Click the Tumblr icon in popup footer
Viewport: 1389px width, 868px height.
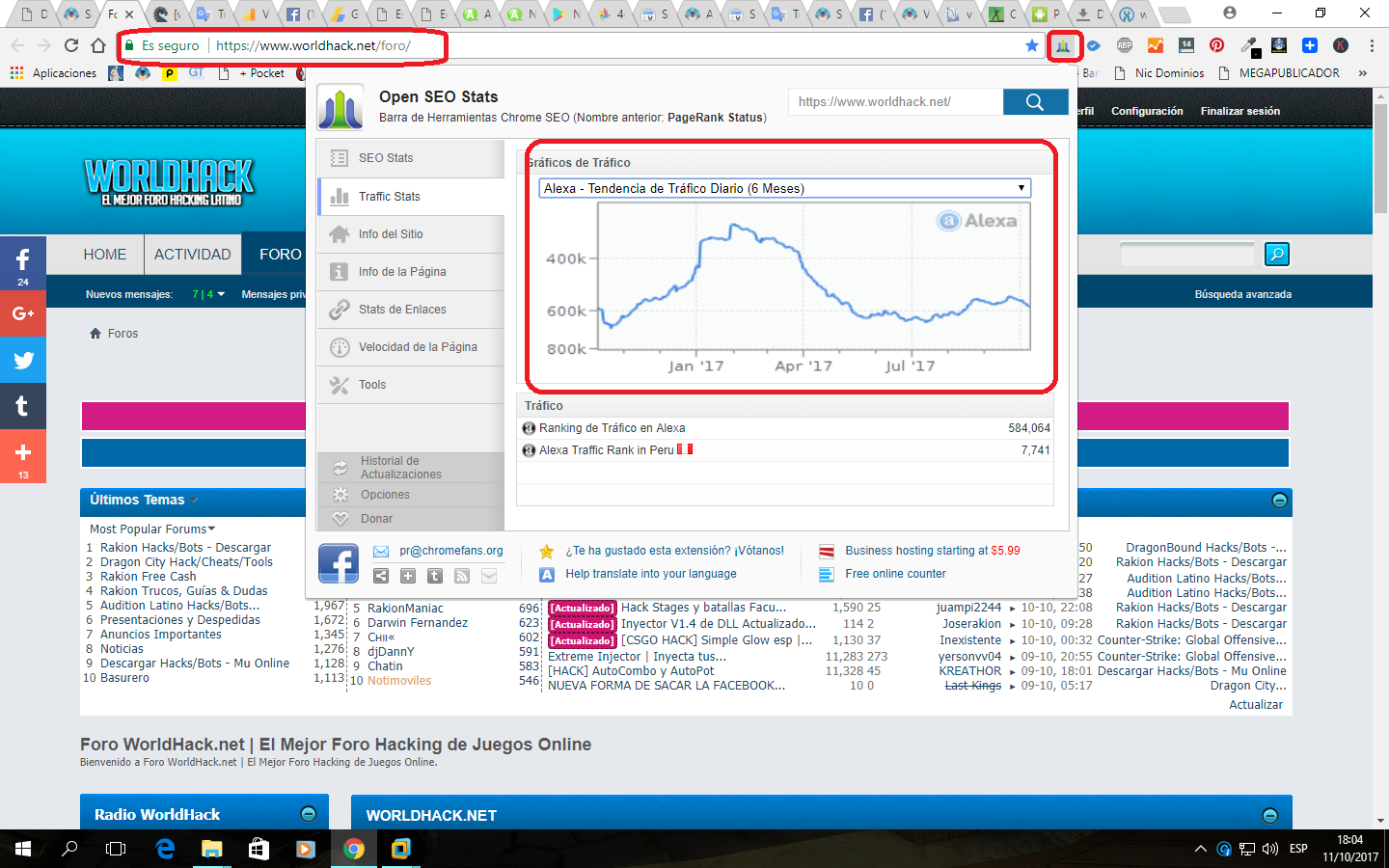[435, 576]
